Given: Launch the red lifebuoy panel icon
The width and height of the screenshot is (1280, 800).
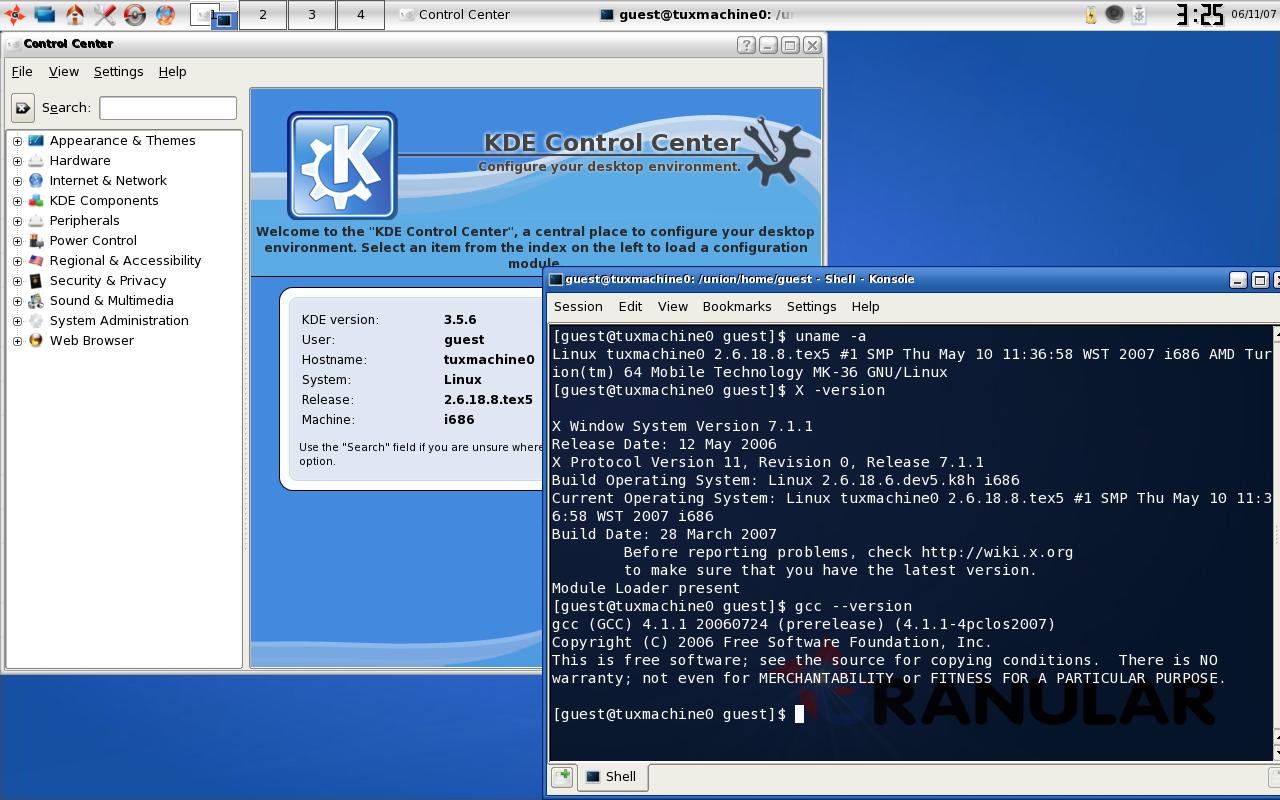Looking at the screenshot, I should (134, 14).
